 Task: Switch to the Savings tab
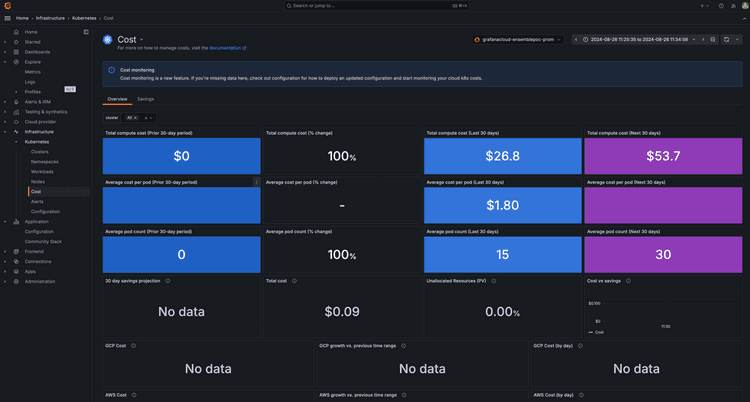[x=145, y=99]
